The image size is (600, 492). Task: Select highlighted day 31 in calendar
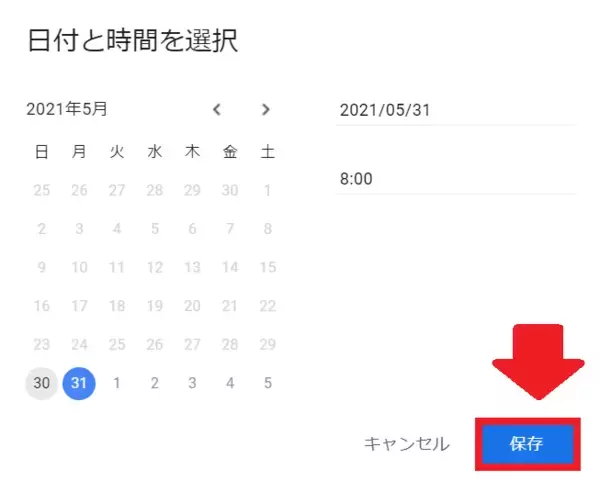pos(79,382)
